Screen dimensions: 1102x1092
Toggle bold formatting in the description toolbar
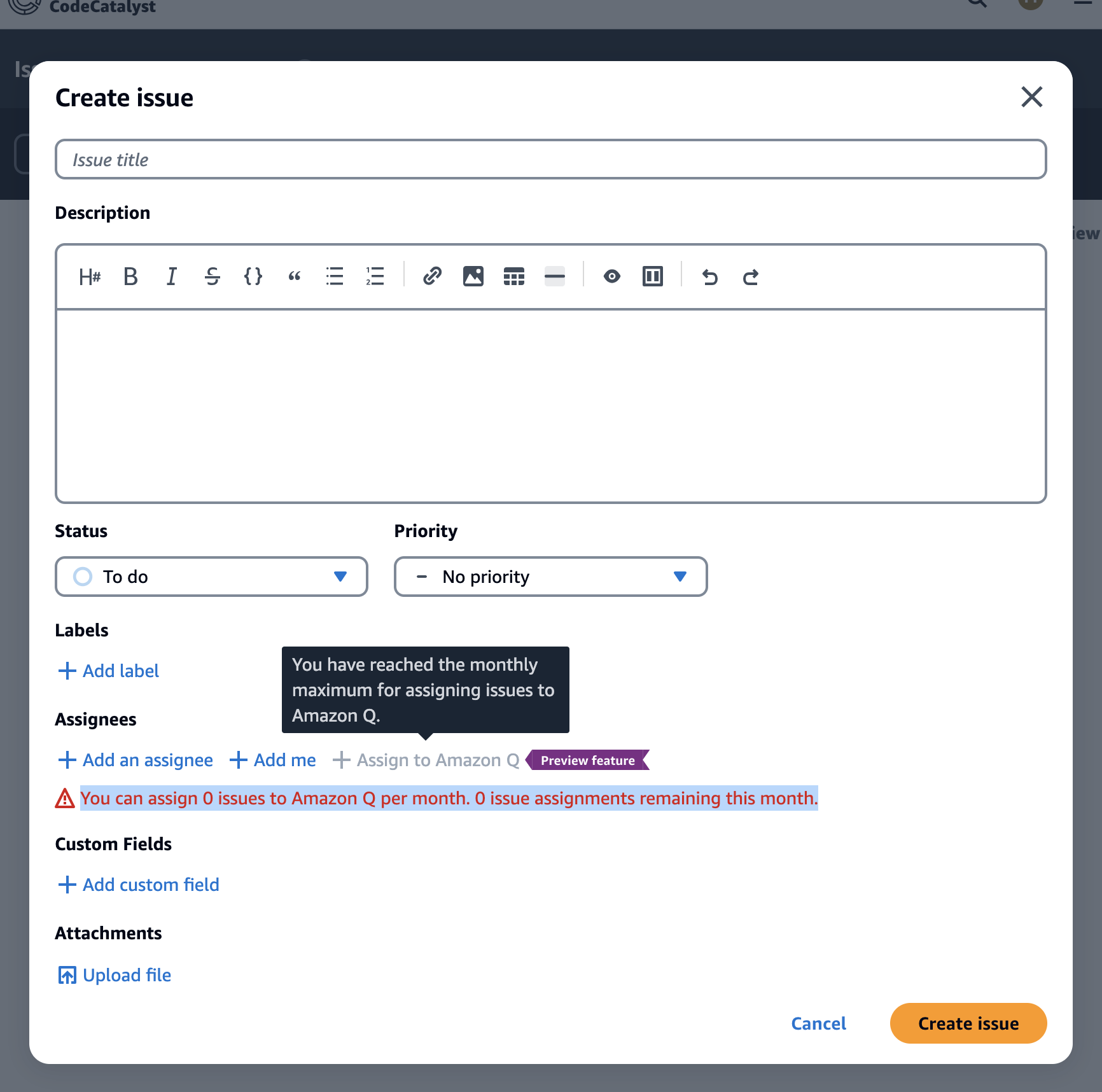point(130,276)
